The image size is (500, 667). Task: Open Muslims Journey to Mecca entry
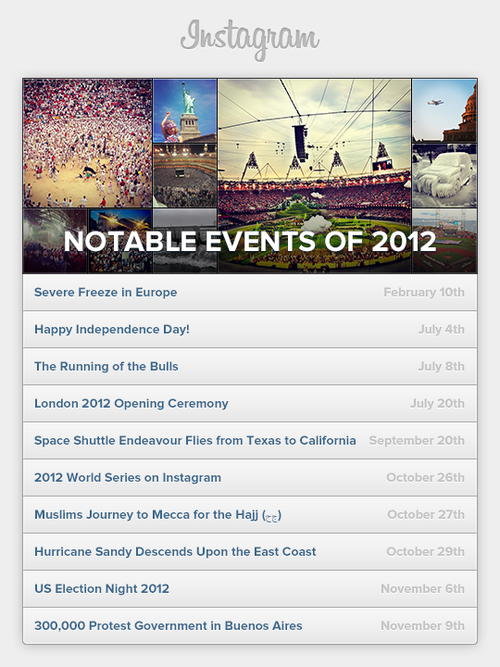click(158, 515)
